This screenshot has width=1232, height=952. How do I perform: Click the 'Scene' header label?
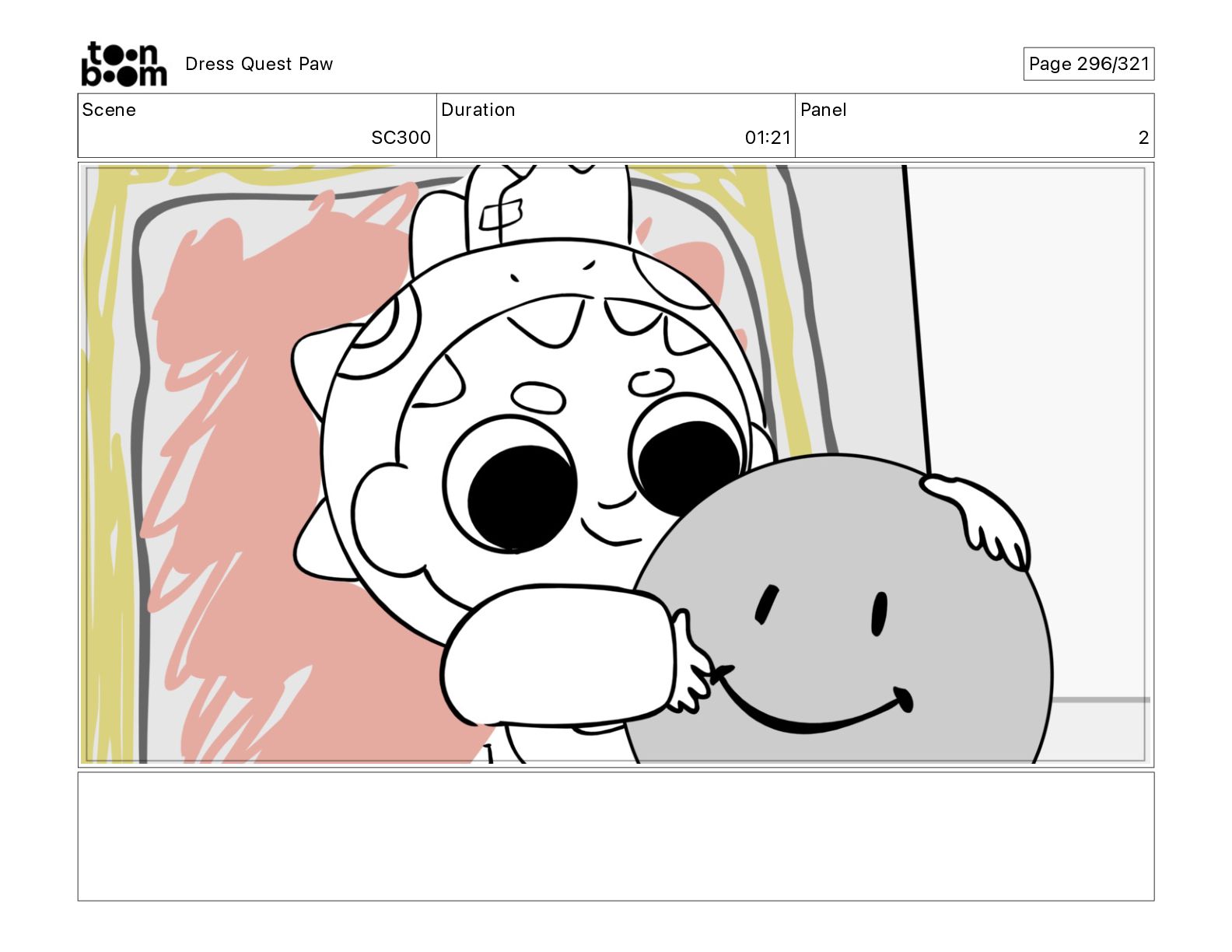point(109,110)
